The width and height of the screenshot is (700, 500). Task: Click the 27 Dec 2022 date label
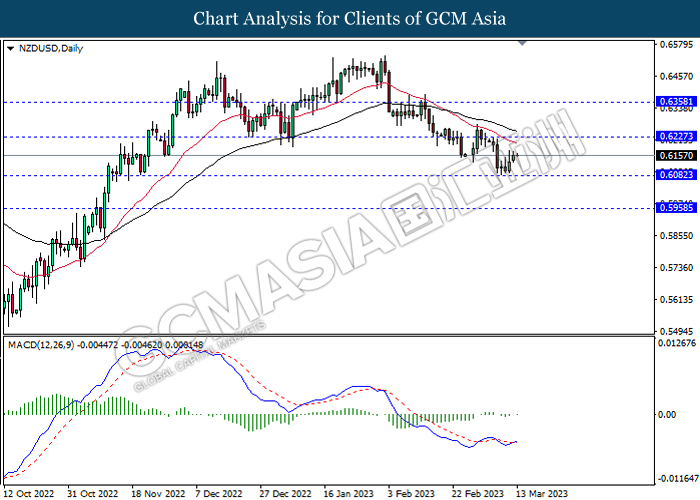pyautogui.click(x=285, y=494)
